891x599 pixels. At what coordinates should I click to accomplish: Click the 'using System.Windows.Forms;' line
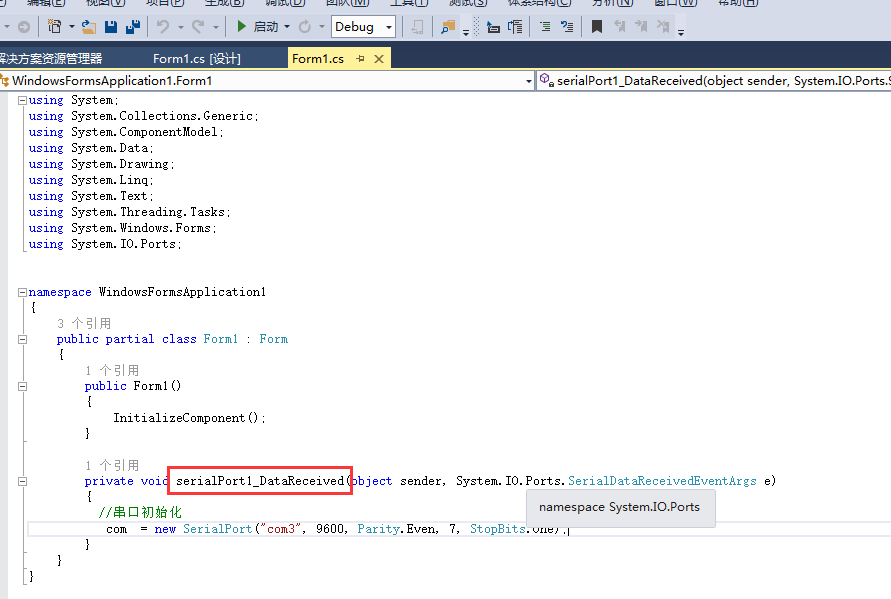tap(123, 228)
